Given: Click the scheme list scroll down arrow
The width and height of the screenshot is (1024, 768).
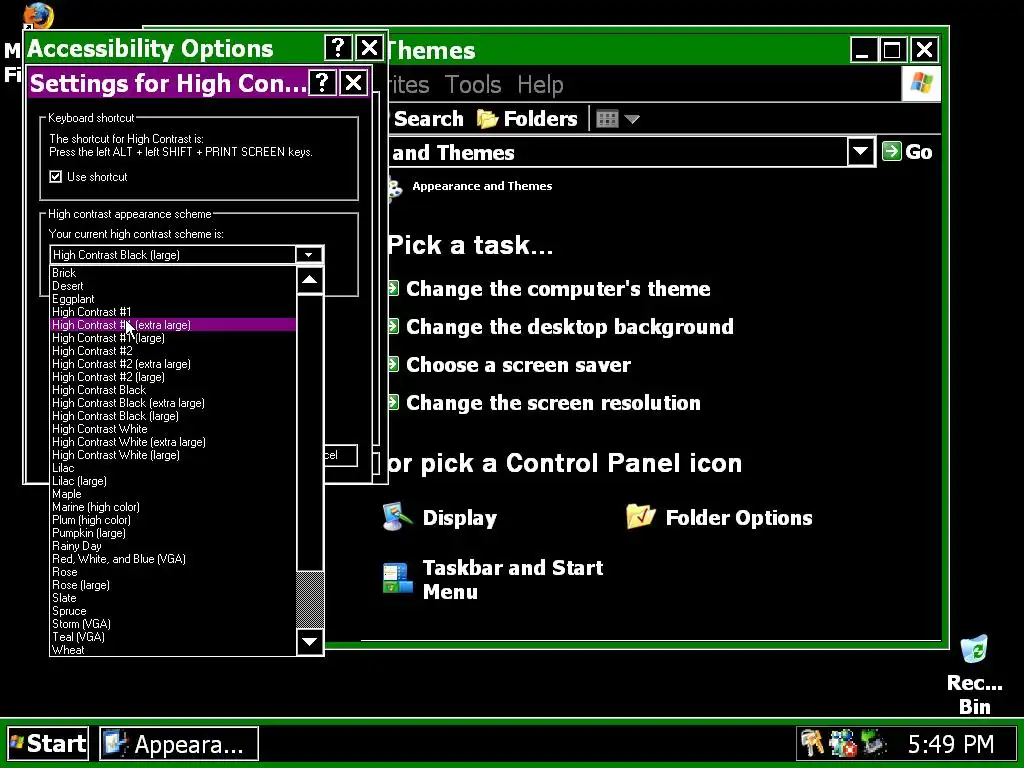Looking at the screenshot, I should pyautogui.click(x=310, y=641).
